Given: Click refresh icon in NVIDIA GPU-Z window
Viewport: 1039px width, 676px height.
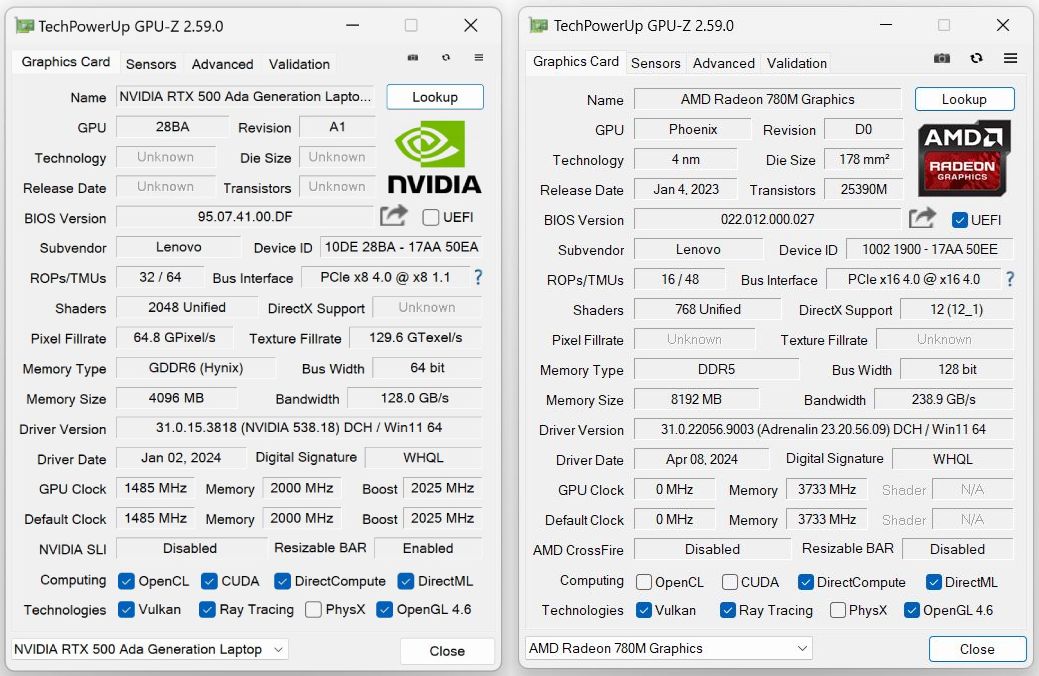Looking at the screenshot, I should coord(446,58).
